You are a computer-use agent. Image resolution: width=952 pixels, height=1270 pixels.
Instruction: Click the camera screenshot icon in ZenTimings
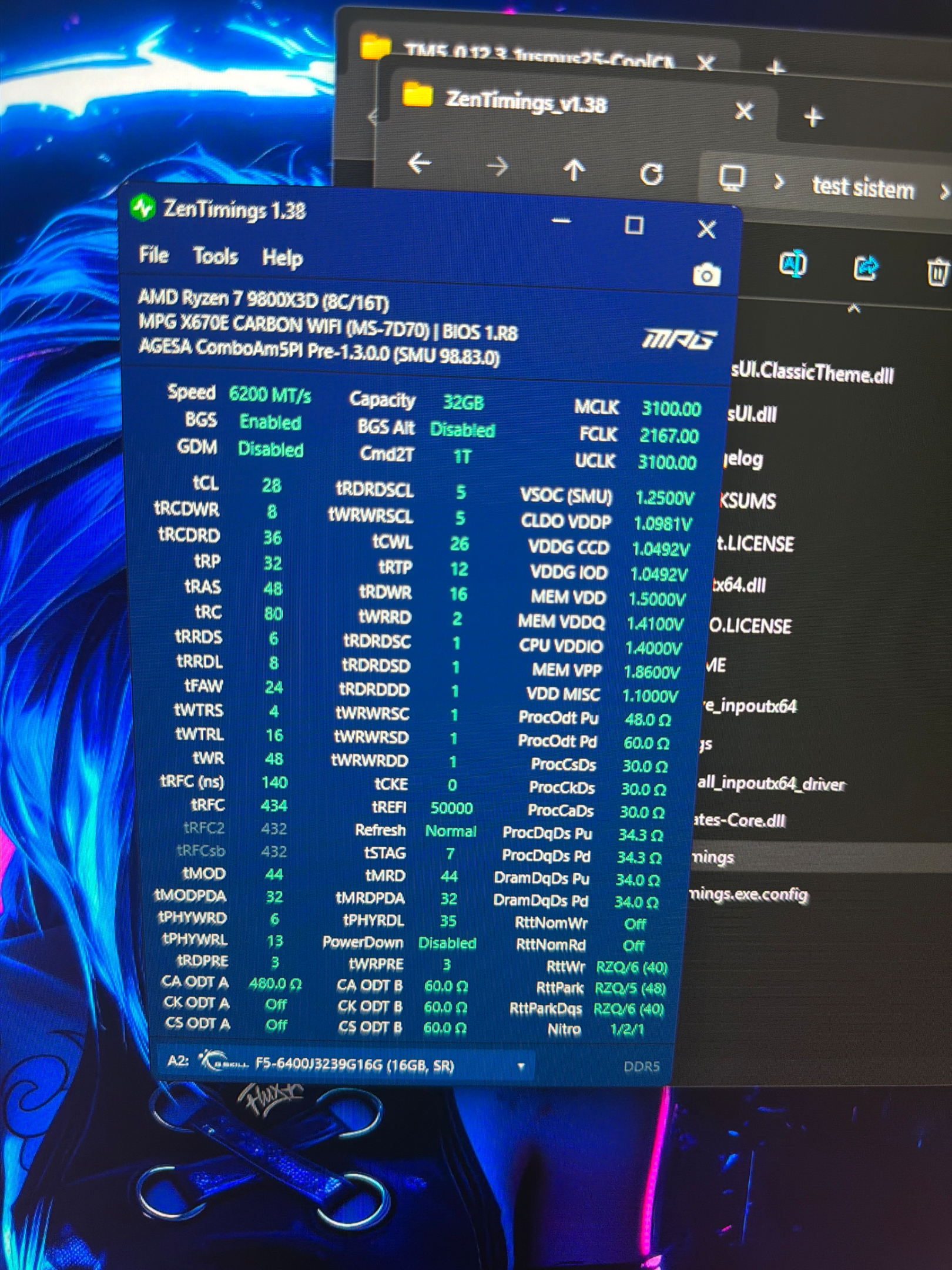(x=706, y=274)
